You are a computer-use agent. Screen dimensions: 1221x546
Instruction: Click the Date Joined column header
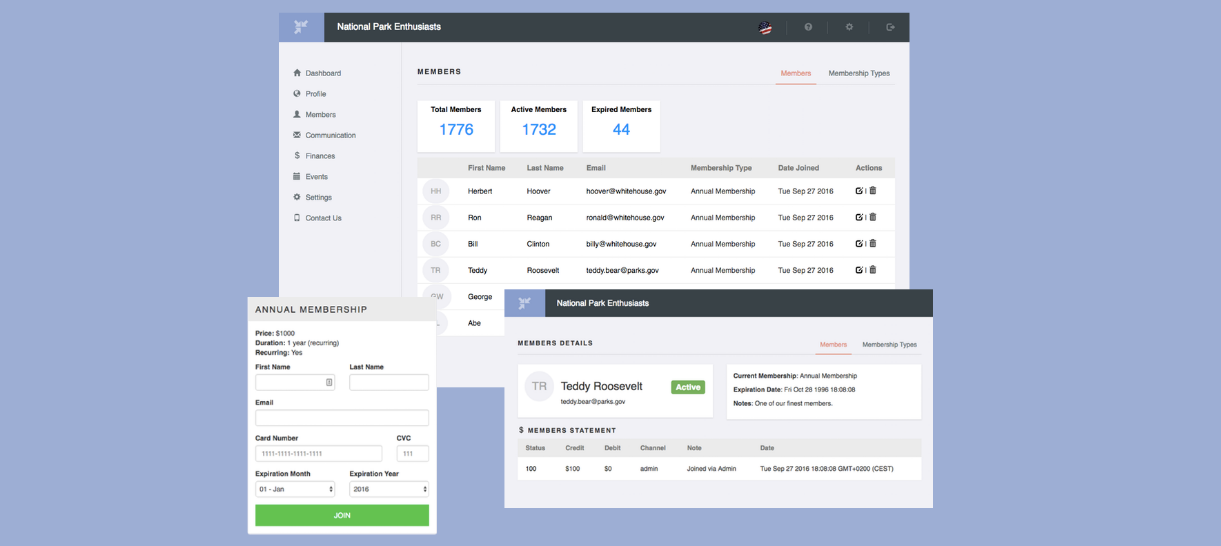click(x=798, y=168)
